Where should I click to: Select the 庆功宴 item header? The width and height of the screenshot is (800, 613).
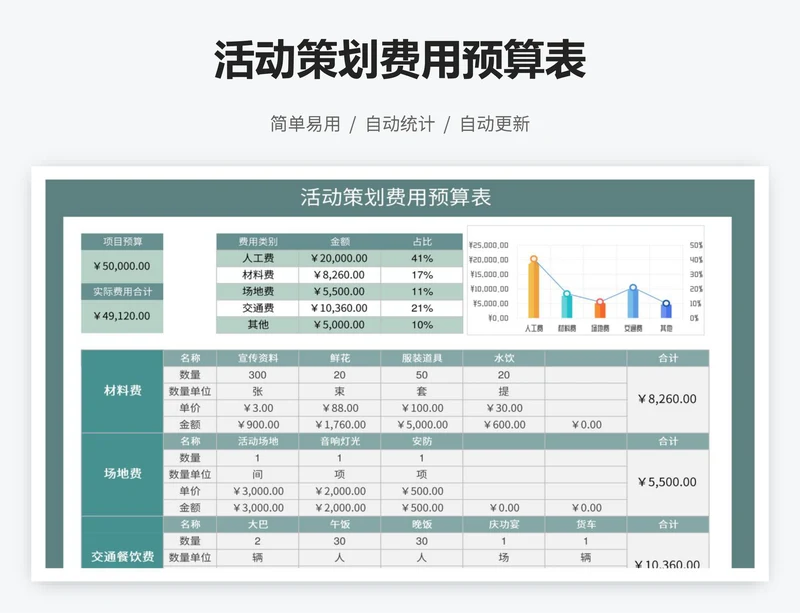click(504, 524)
